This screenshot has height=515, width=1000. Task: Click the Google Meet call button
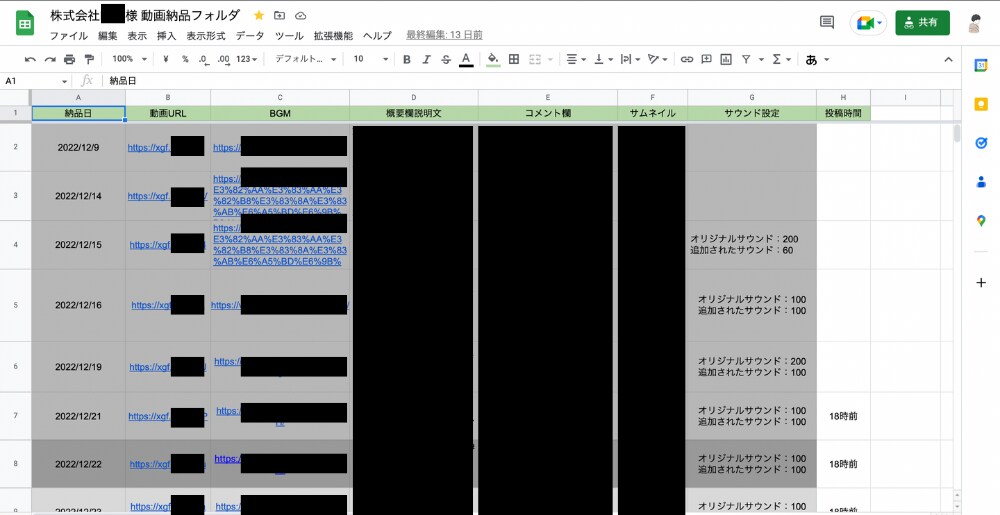[869, 23]
